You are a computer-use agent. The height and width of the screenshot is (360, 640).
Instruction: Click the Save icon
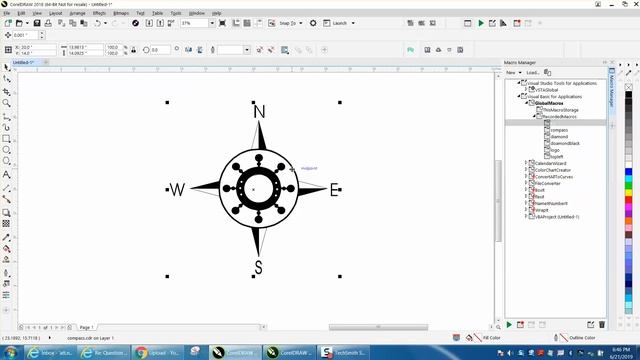(x=37, y=23)
